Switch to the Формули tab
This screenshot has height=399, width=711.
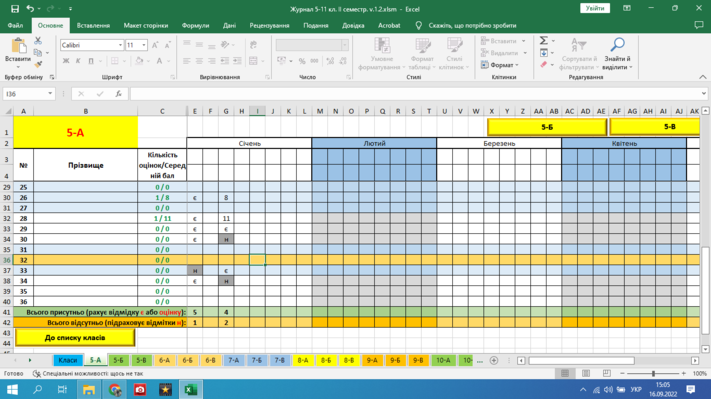coord(195,25)
